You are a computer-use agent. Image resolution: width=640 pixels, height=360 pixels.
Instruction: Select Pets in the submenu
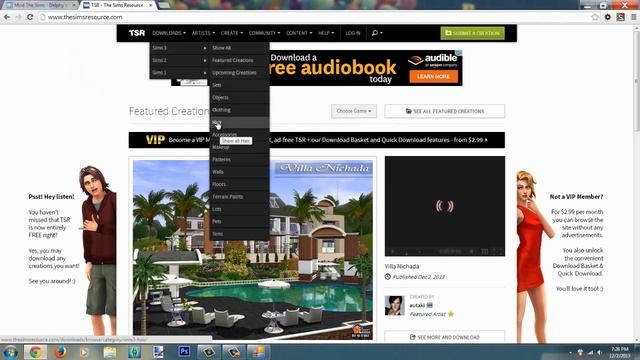[x=240, y=221]
